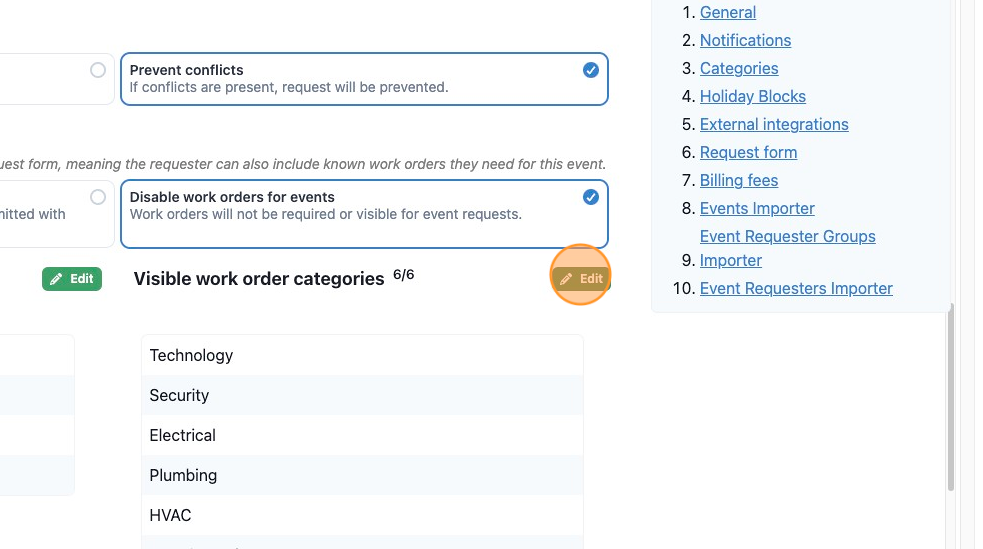Open Event Requester Groups link

[787, 236]
